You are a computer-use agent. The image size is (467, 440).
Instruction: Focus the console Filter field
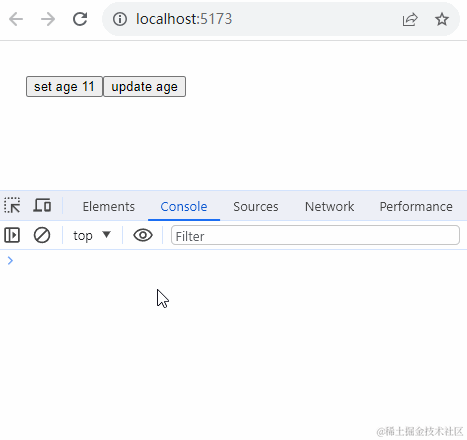pos(315,235)
